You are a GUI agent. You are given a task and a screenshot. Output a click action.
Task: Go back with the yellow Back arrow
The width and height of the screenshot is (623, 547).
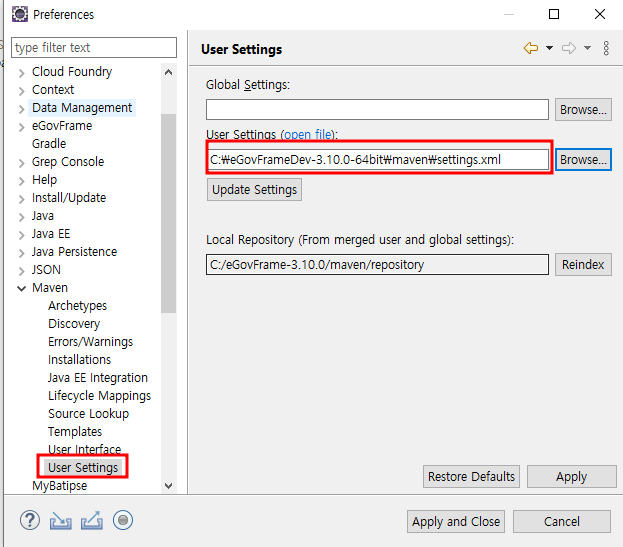pyautogui.click(x=531, y=48)
